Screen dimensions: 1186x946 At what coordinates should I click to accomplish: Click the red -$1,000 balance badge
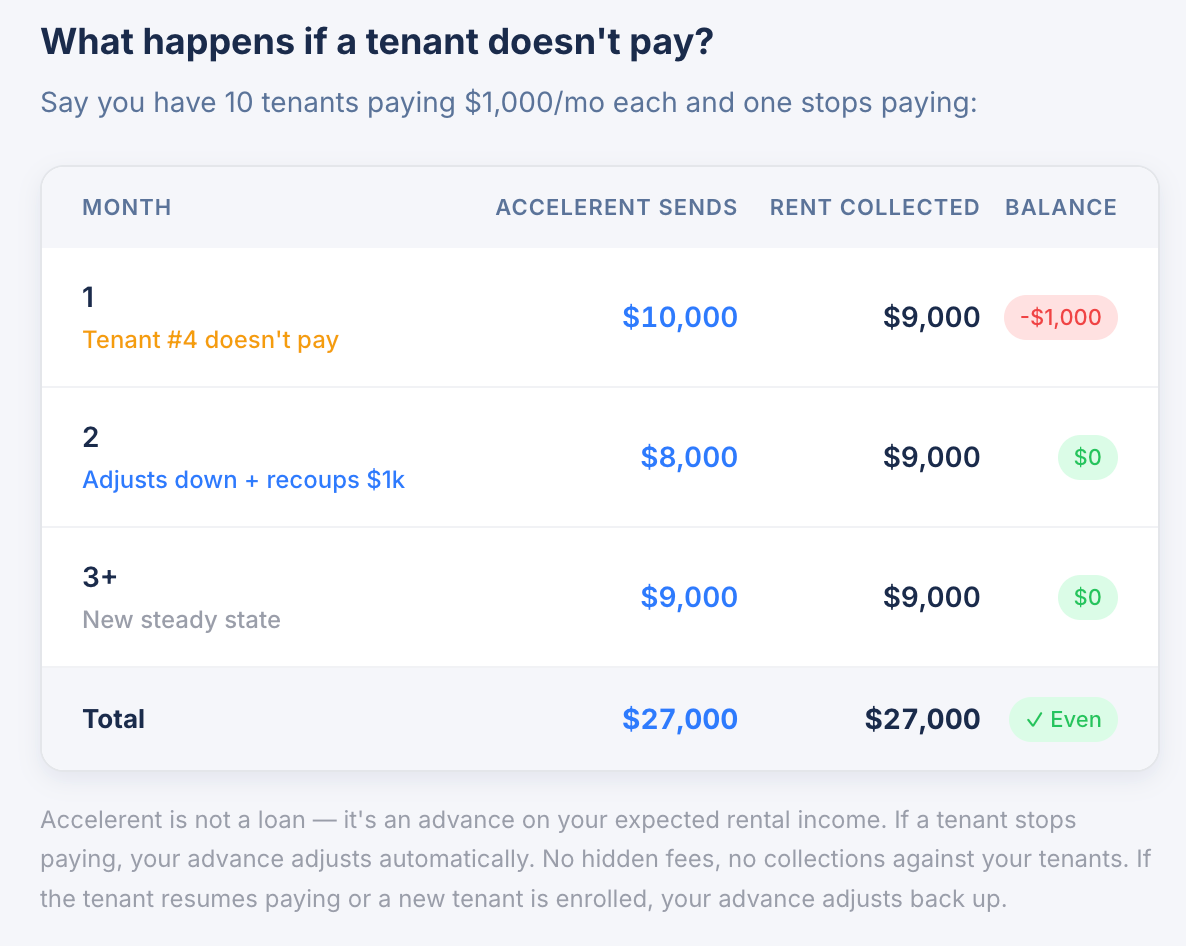pyautogui.click(x=1060, y=317)
